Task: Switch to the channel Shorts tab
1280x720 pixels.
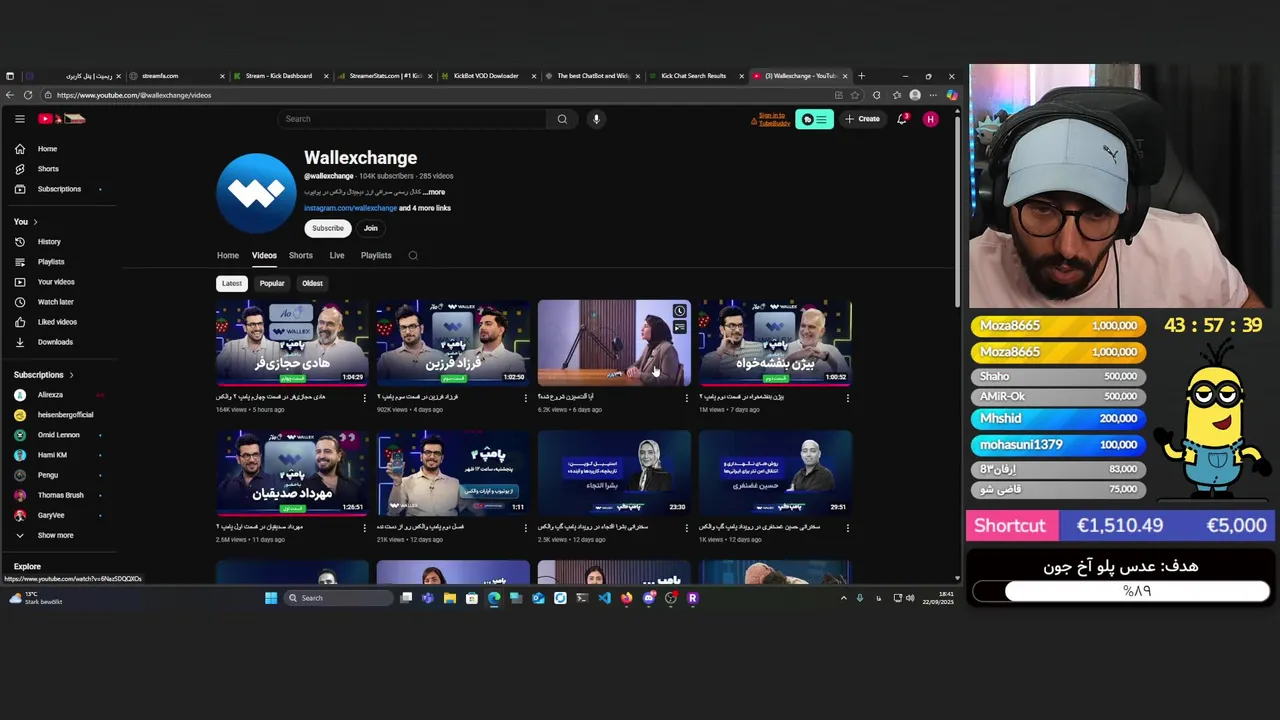Action: click(x=301, y=256)
